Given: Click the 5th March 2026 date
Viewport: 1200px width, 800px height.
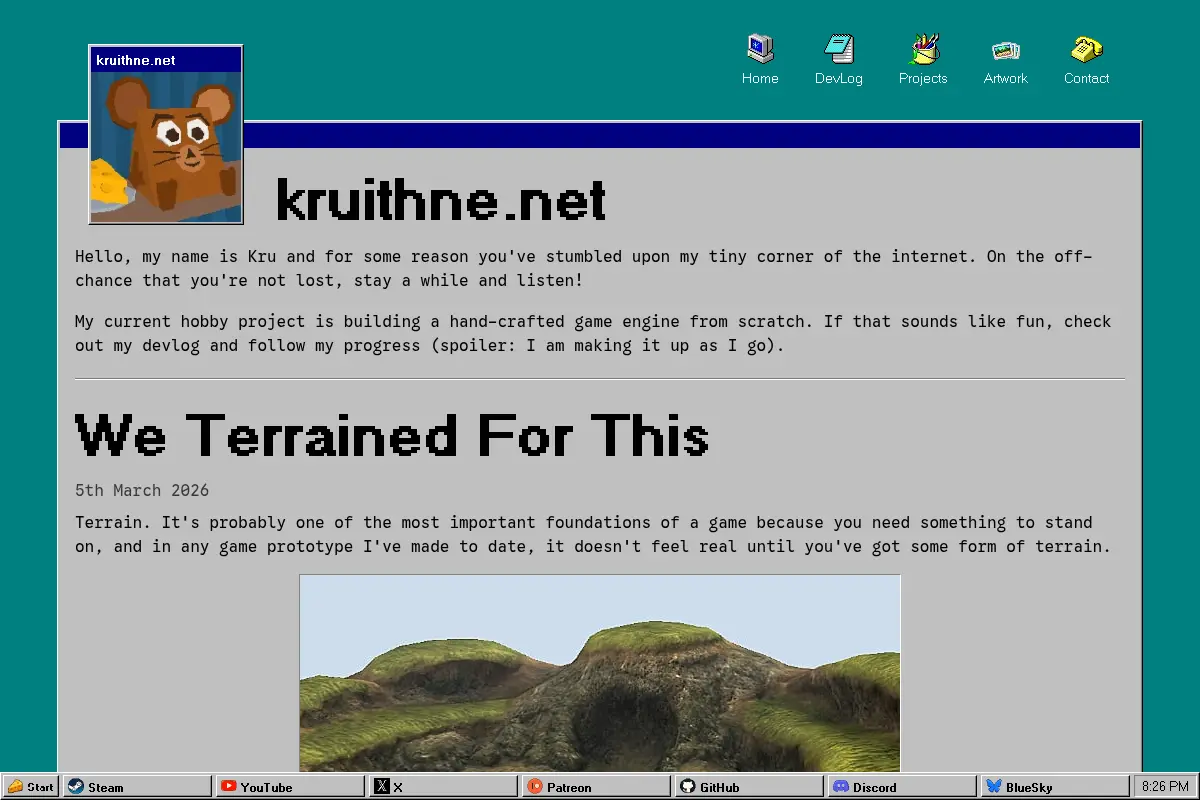Looking at the screenshot, I should click(142, 490).
